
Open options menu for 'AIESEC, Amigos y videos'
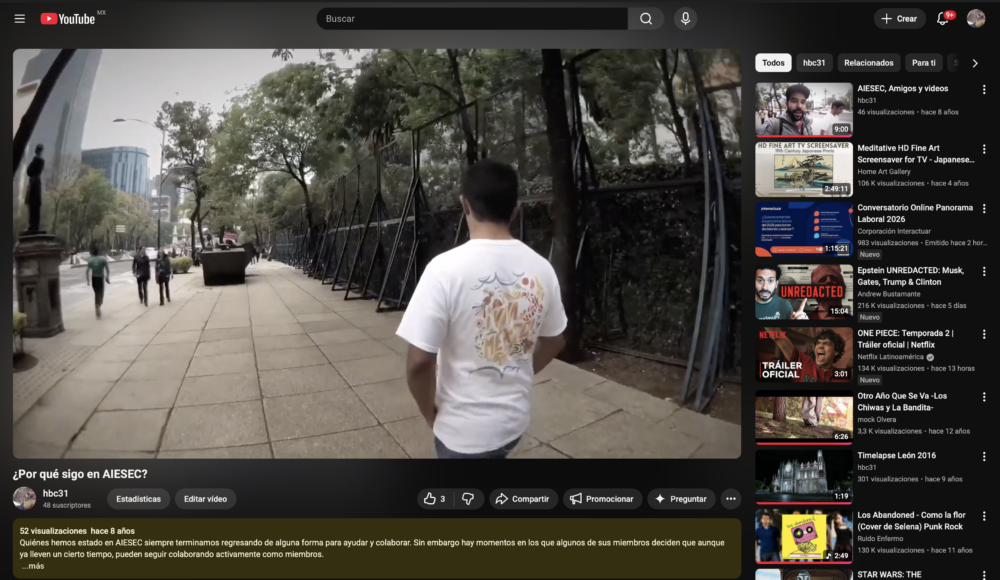(984, 89)
